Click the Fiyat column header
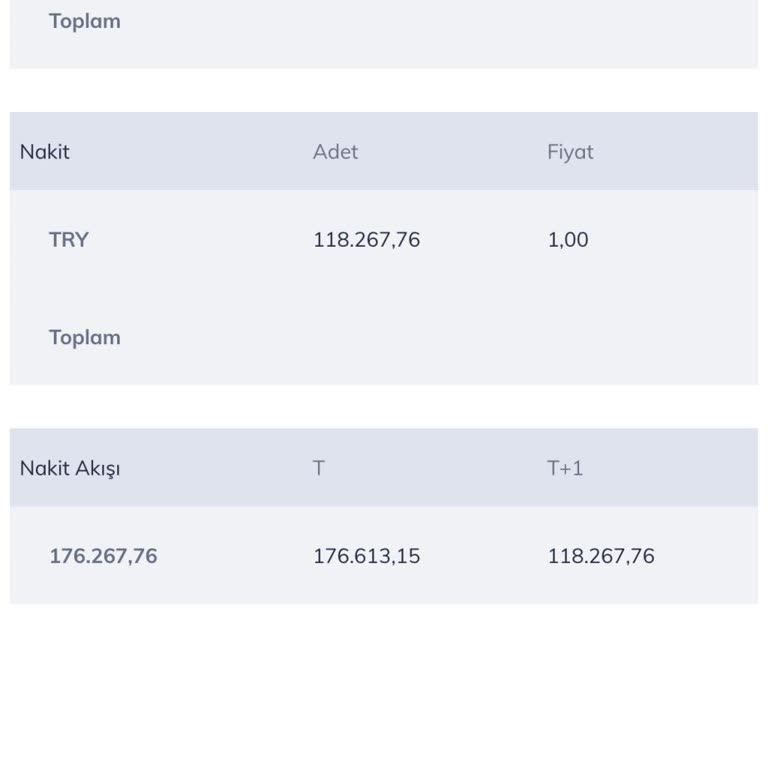768x768 pixels. (570, 152)
